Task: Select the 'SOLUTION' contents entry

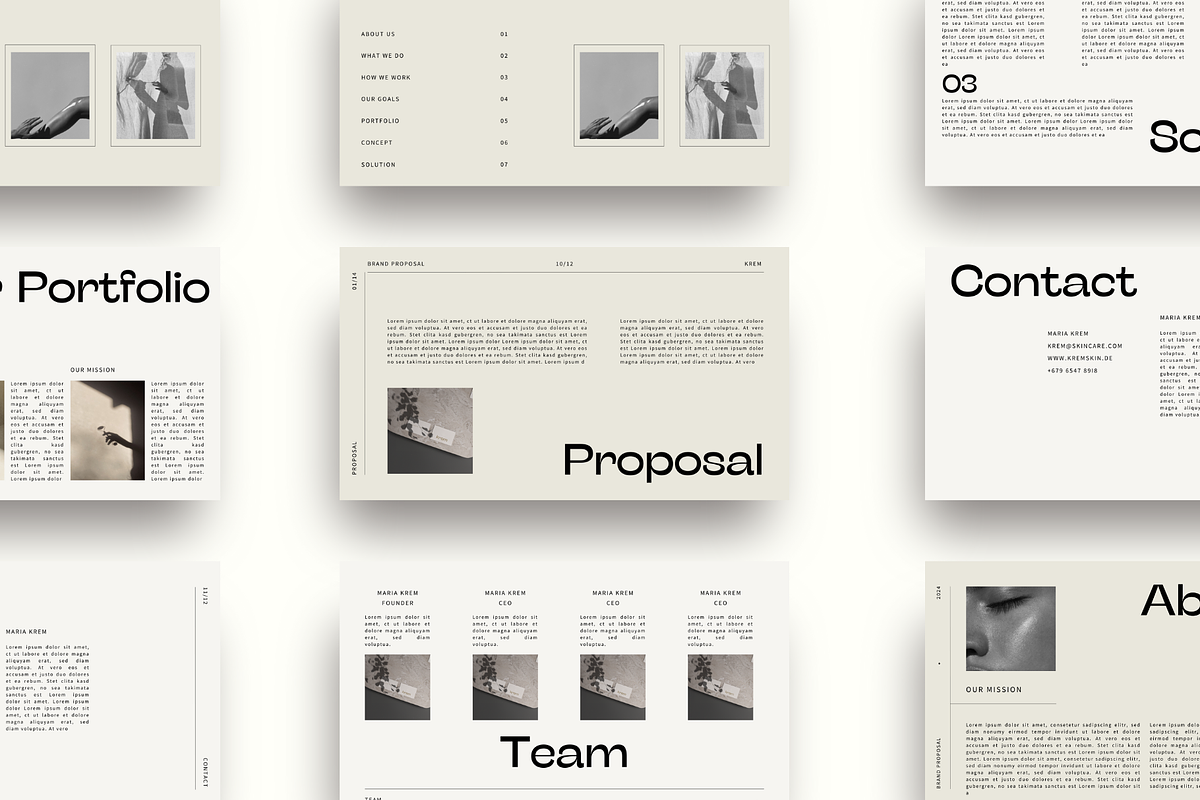Action: click(x=378, y=165)
